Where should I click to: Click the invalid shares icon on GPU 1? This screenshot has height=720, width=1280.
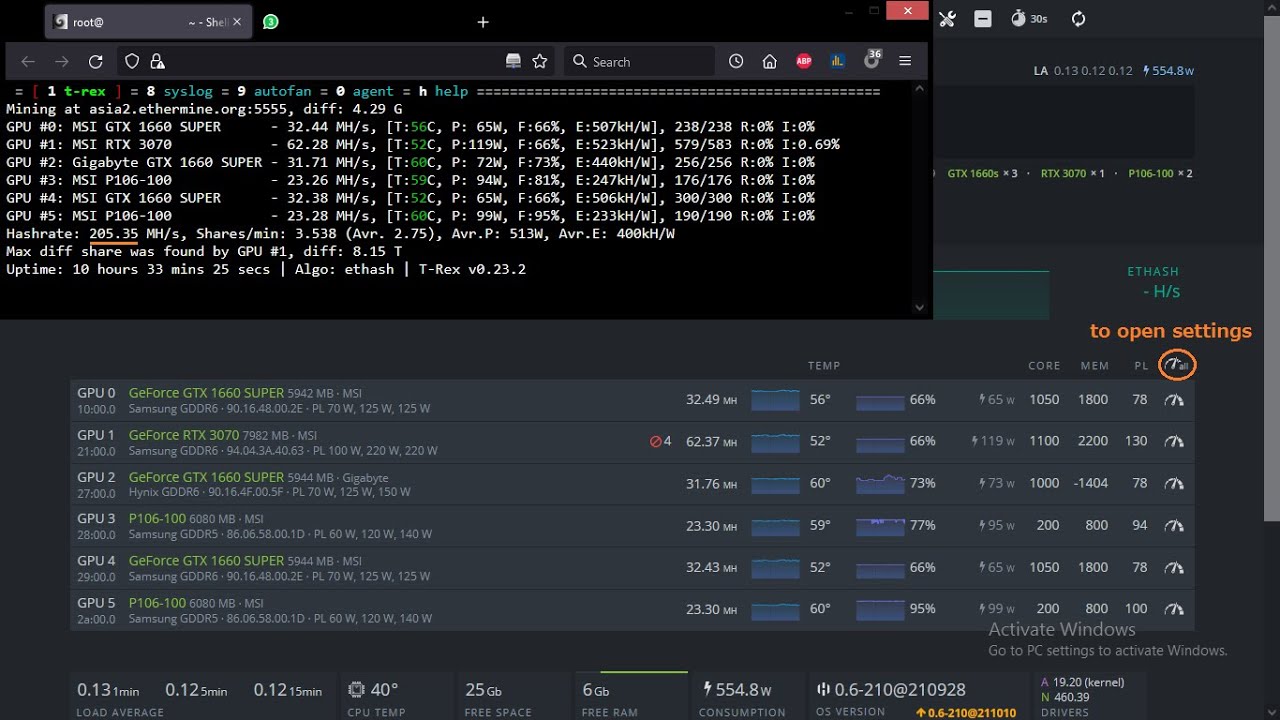tap(656, 441)
